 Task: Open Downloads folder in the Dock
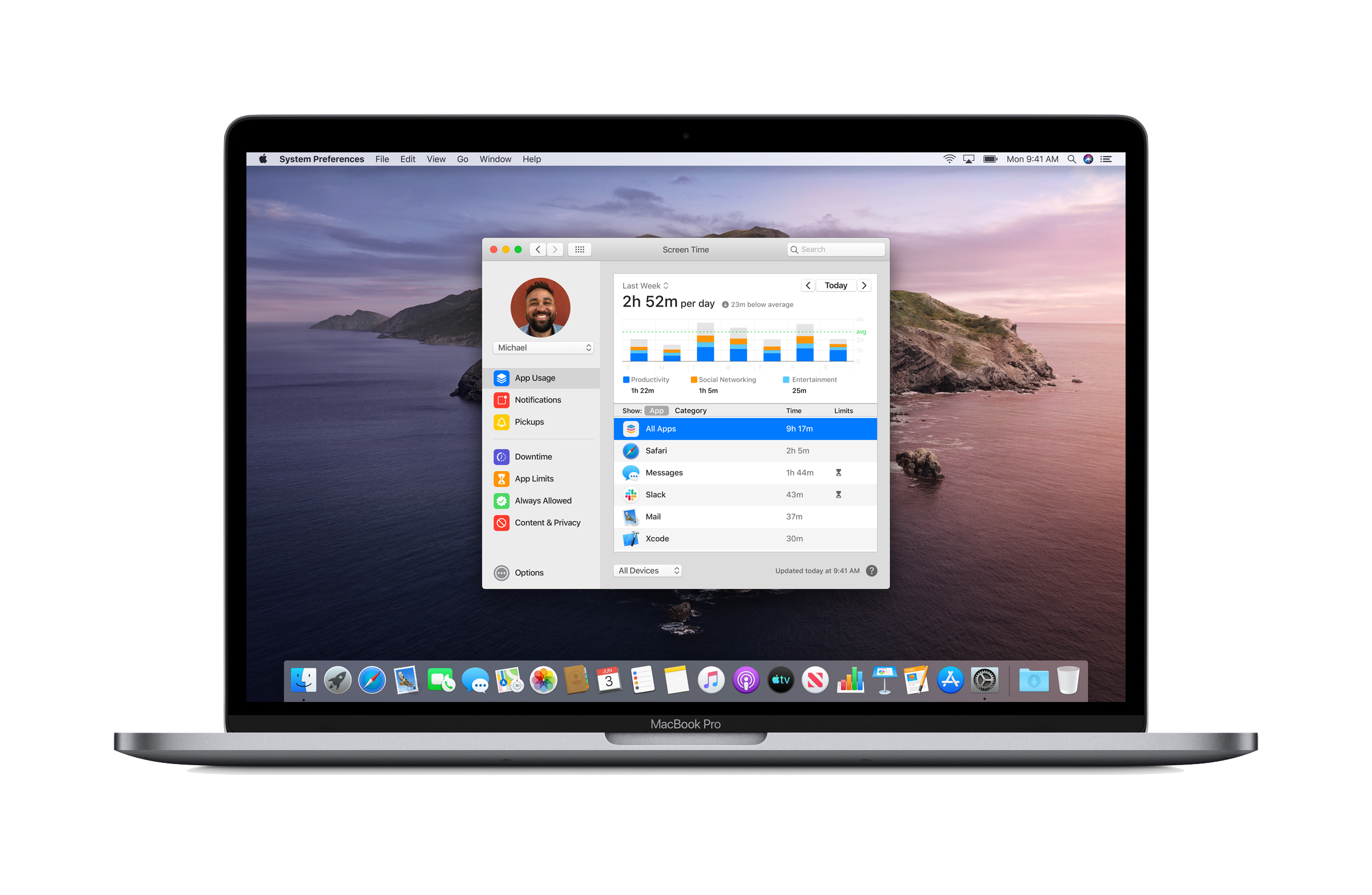coord(1033,681)
